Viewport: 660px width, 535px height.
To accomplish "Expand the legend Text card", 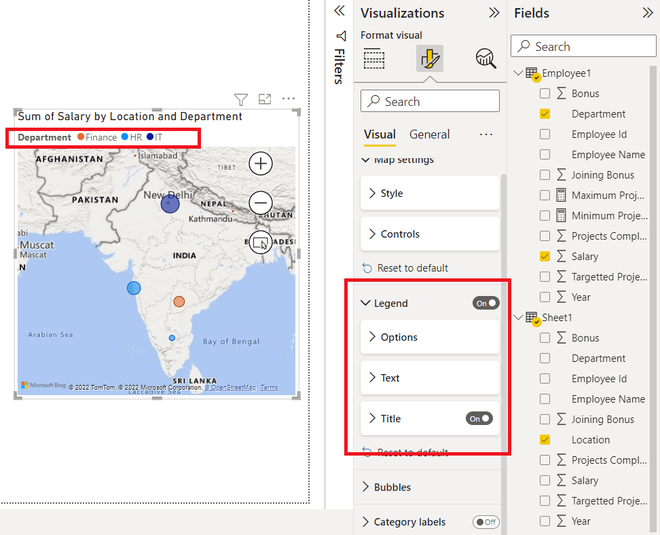I will [430, 378].
